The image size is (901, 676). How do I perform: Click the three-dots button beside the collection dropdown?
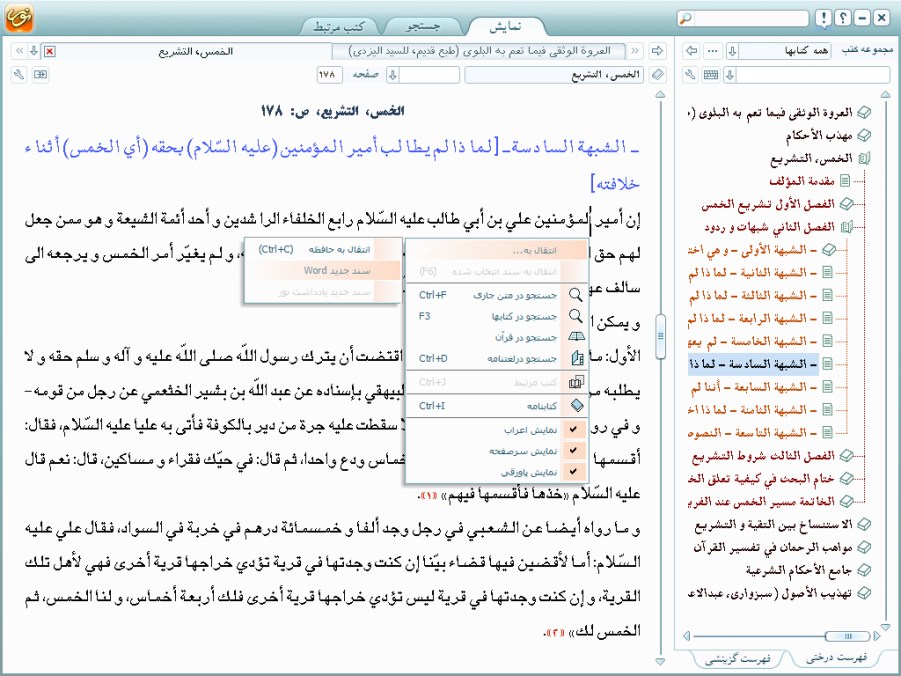click(713, 51)
